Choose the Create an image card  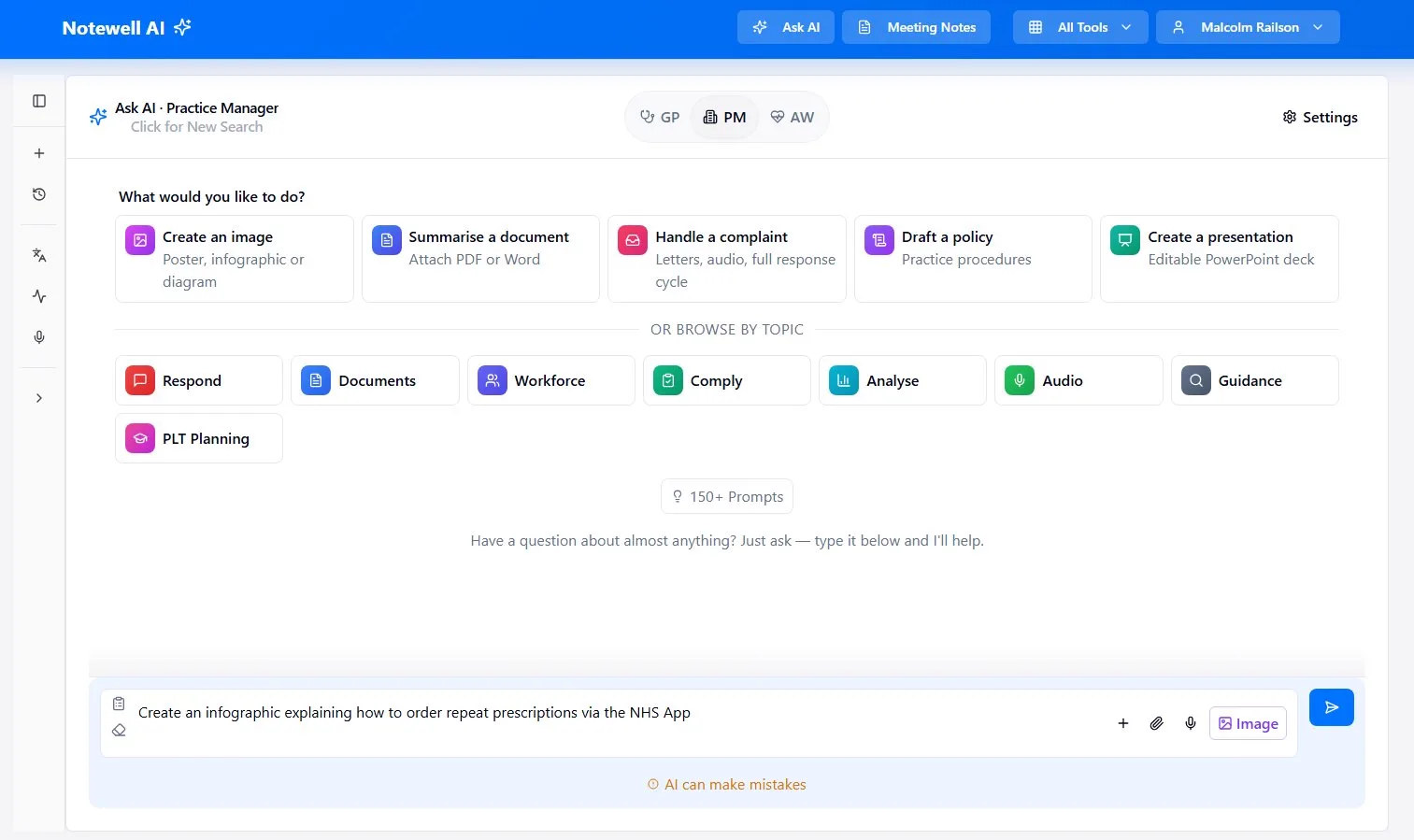pyautogui.click(x=235, y=259)
